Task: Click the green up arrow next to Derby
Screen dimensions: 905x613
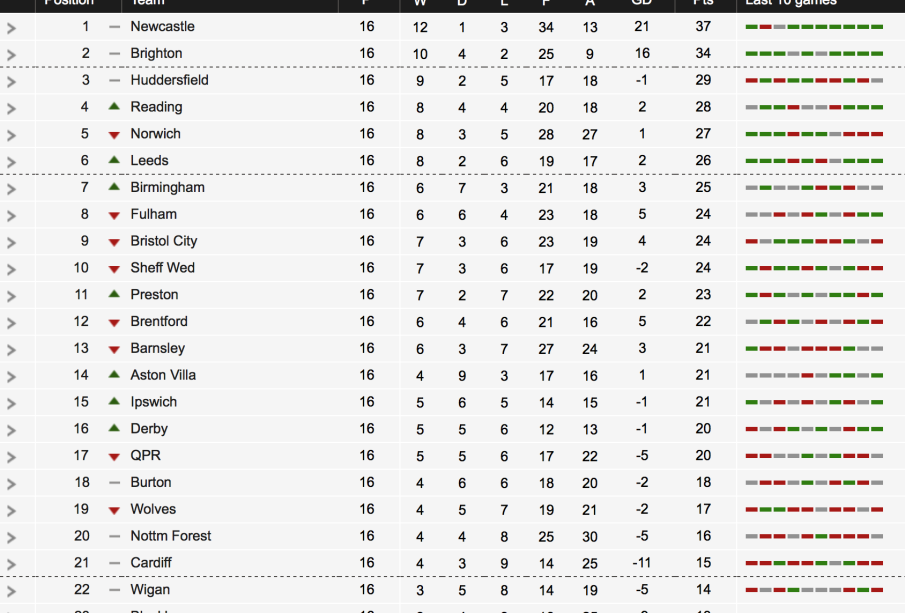Action: point(114,428)
